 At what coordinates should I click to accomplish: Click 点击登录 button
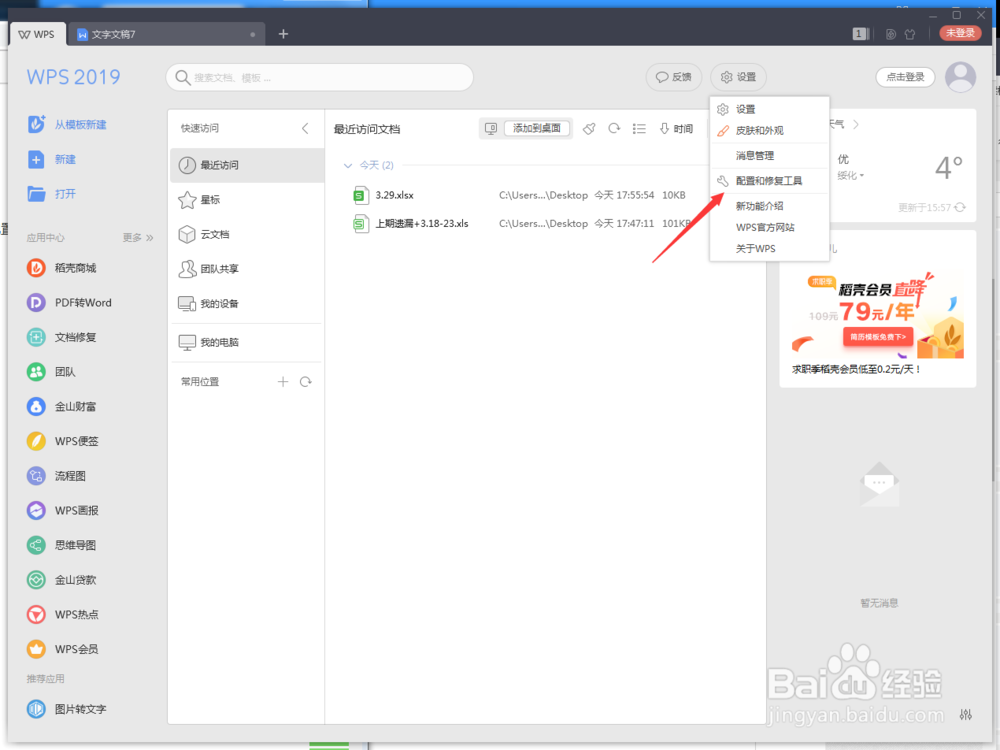click(x=905, y=77)
